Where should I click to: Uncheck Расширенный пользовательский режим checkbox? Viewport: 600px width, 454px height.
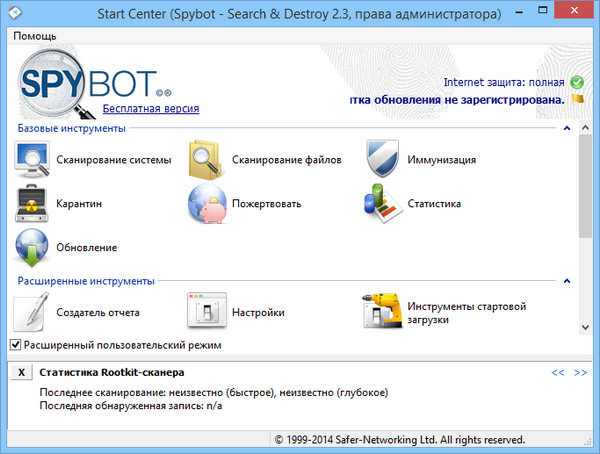coord(15,345)
